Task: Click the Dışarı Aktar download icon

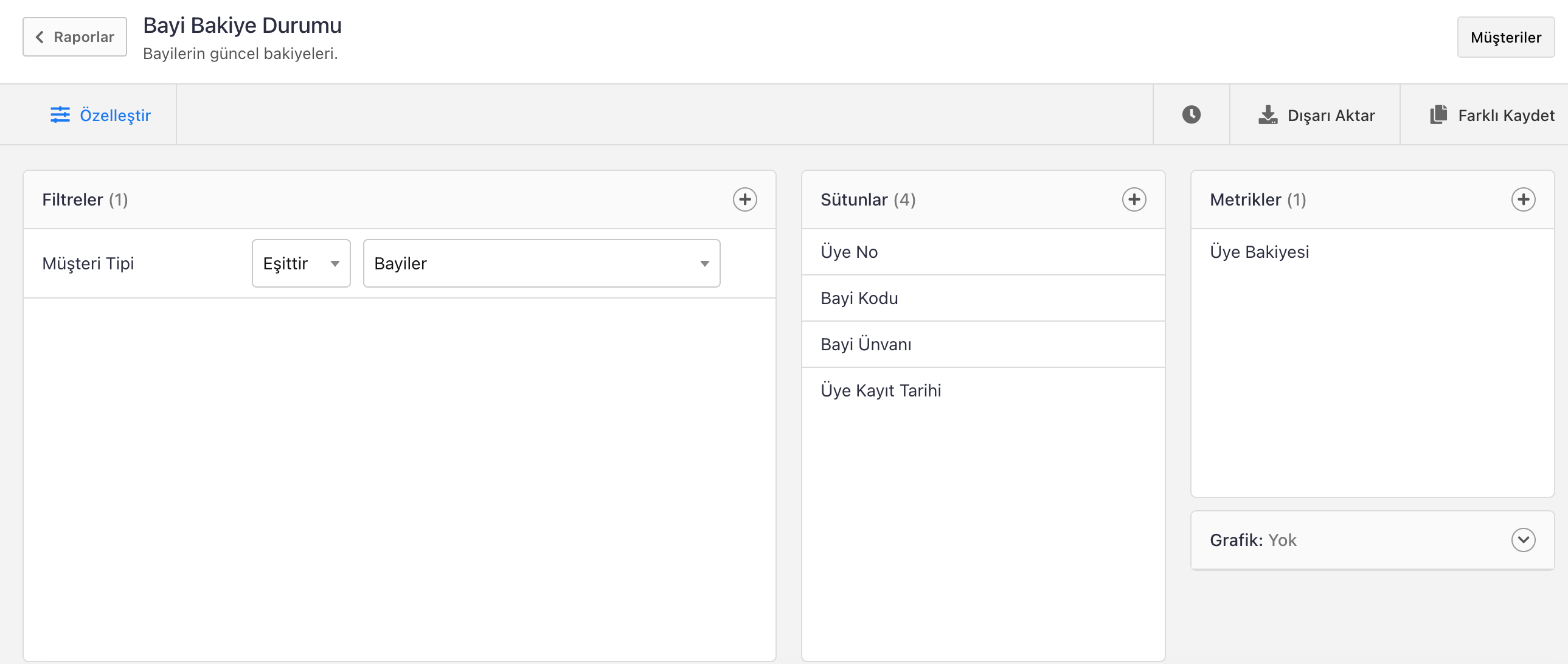Action: pyautogui.click(x=1268, y=114)
